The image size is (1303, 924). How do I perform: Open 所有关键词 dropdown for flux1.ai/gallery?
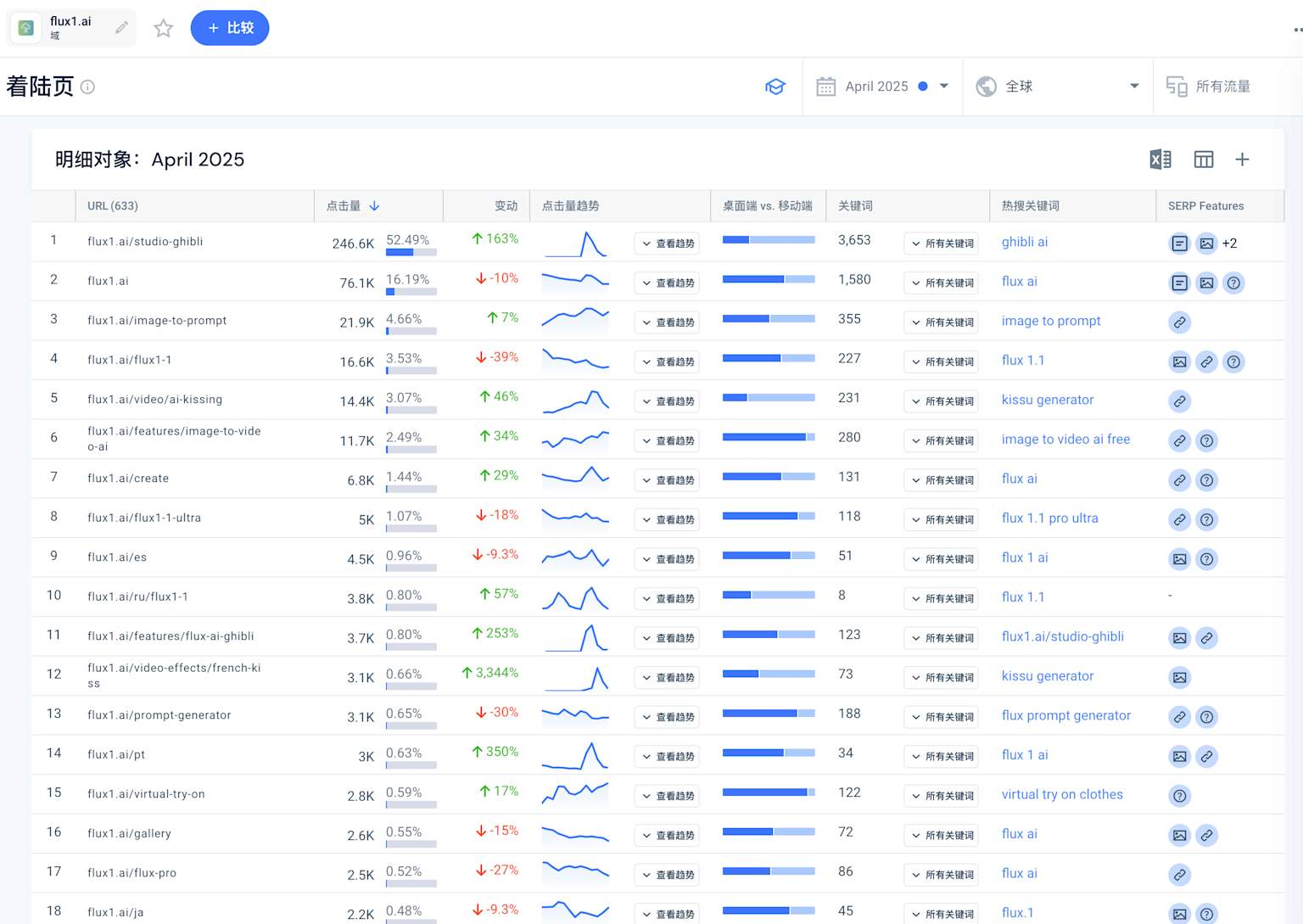click(x=941, y=836)
